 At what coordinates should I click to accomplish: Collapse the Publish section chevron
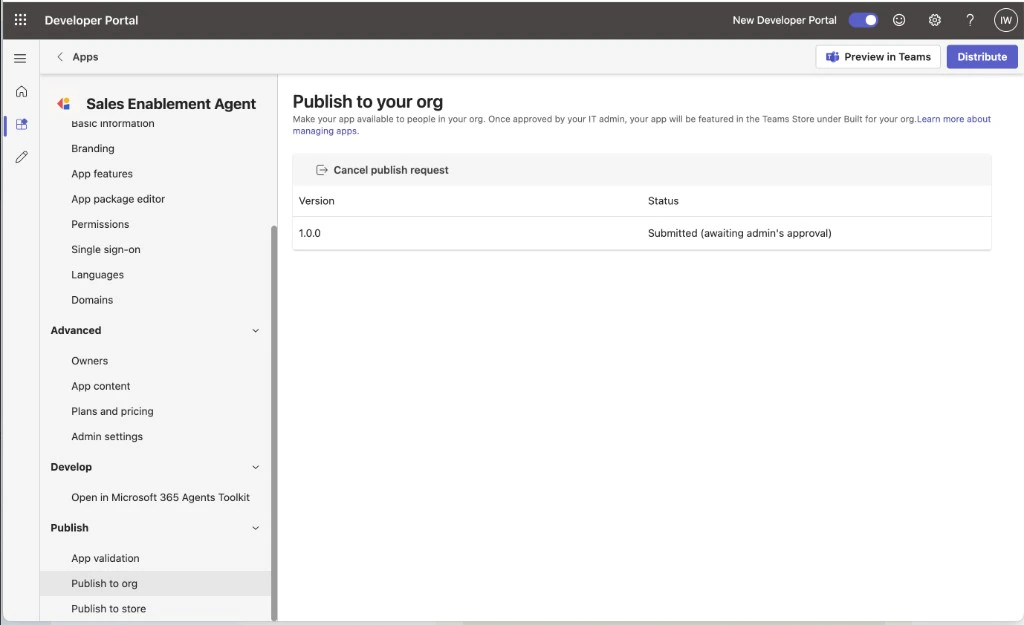[x=255, y=528]
